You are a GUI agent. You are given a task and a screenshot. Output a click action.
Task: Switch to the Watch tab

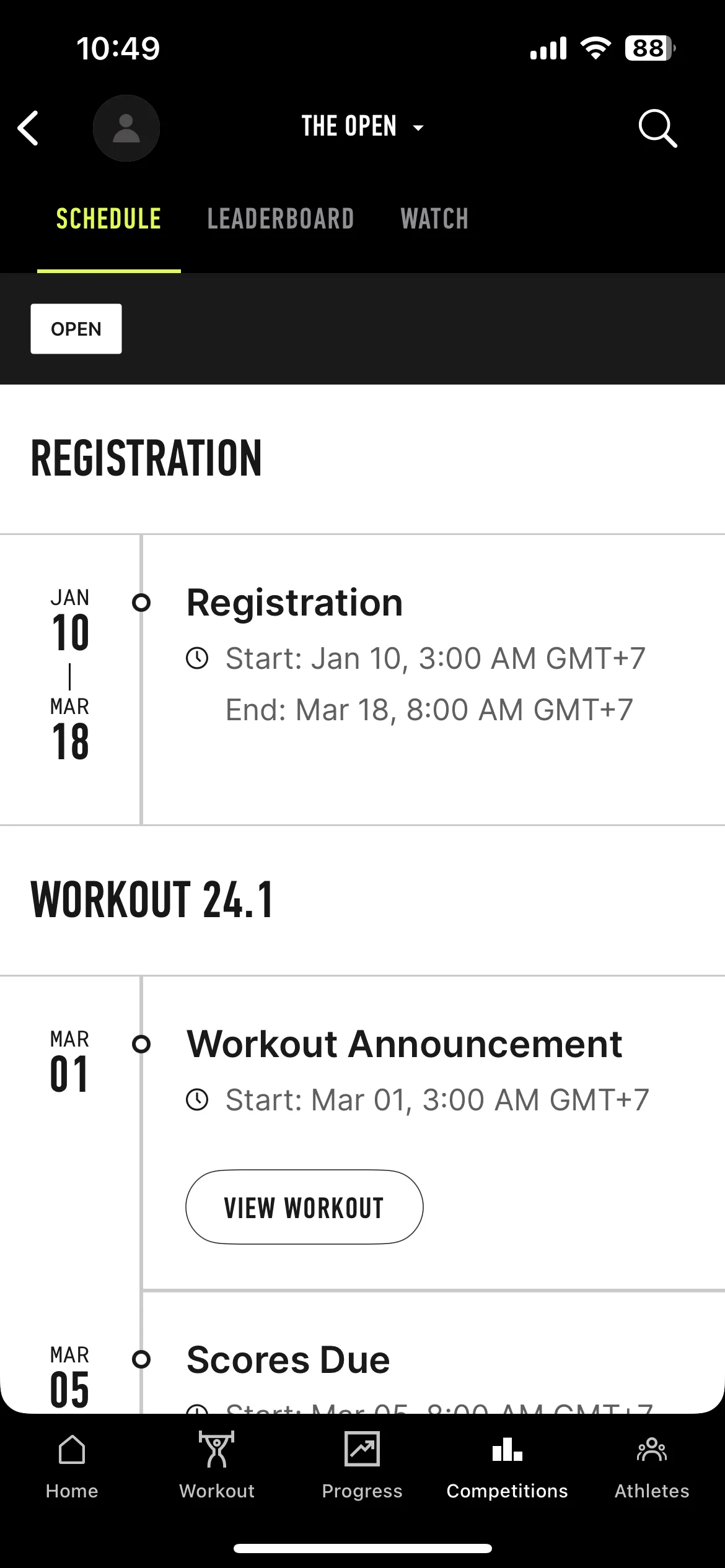pos(434,219)
